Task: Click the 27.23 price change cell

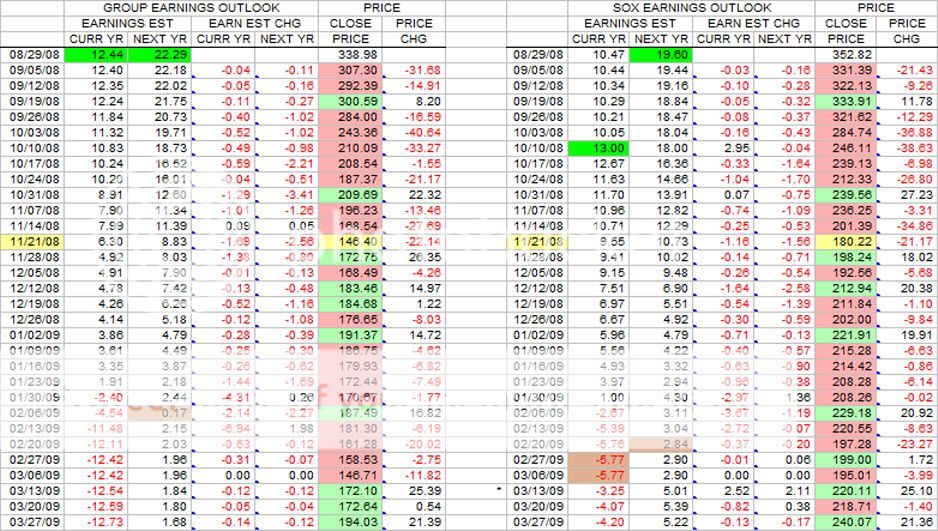Action: (909, 195)
